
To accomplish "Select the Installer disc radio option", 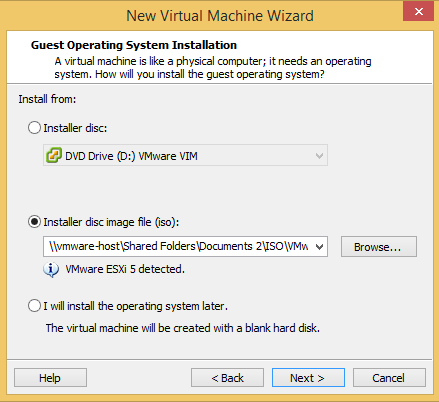I will [x=34, y=128].
